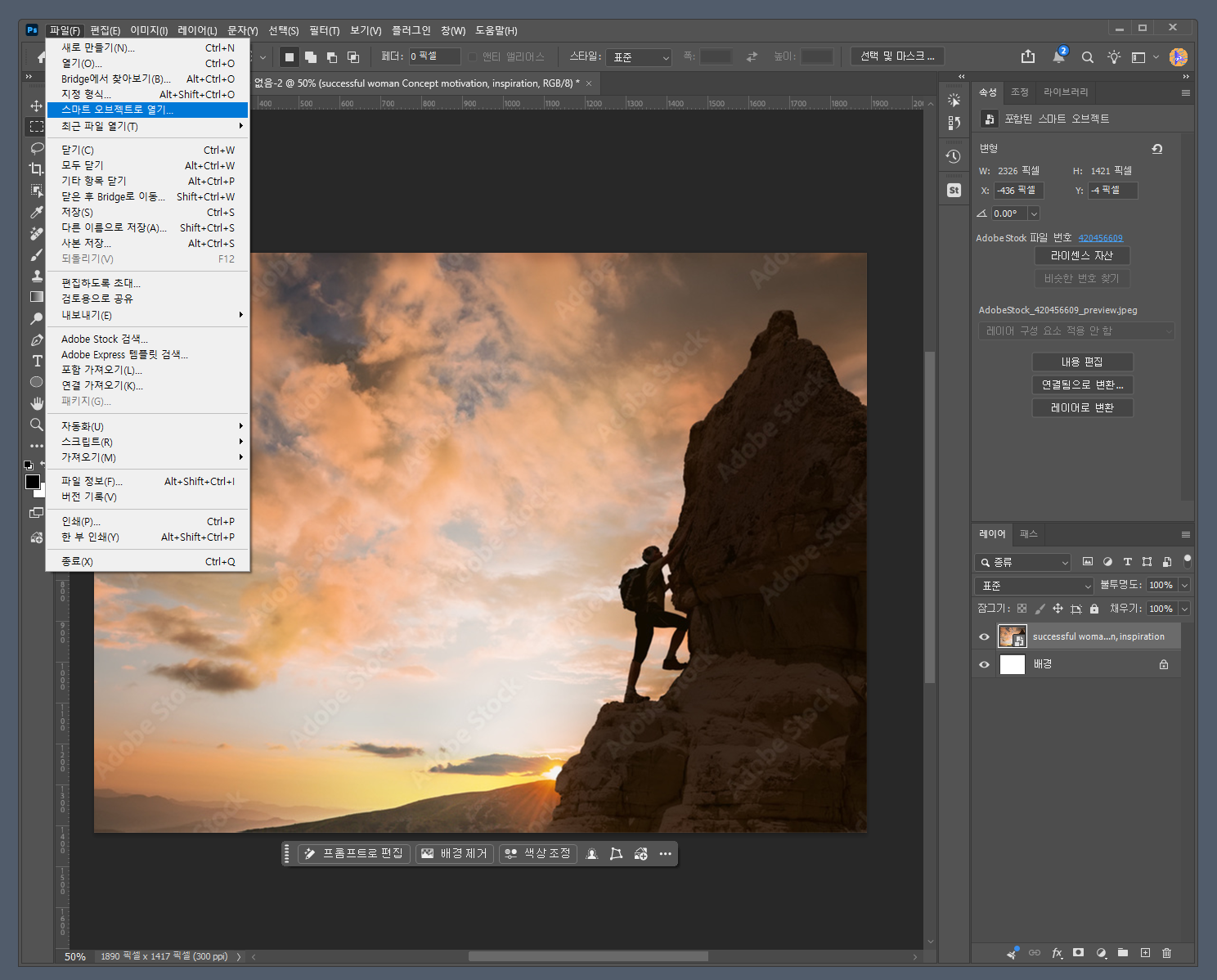Hide the 배경 layer
Screen dimensions: 1217x980
click(x=984, y=664)
